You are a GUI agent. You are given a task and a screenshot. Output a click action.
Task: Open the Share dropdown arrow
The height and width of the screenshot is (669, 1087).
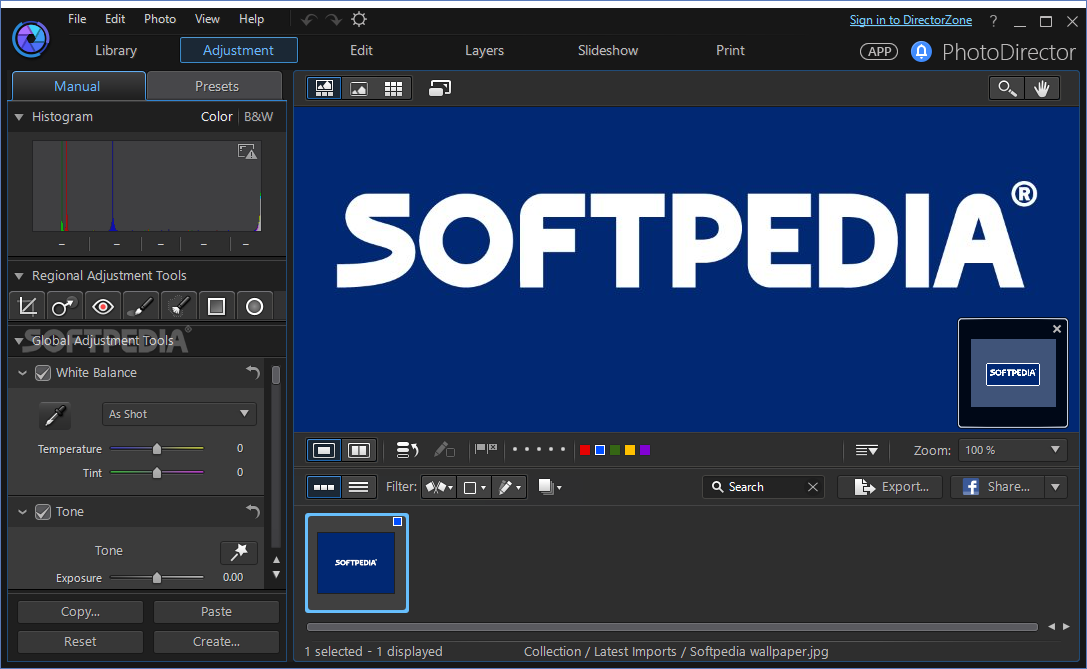click(1055, 487)
